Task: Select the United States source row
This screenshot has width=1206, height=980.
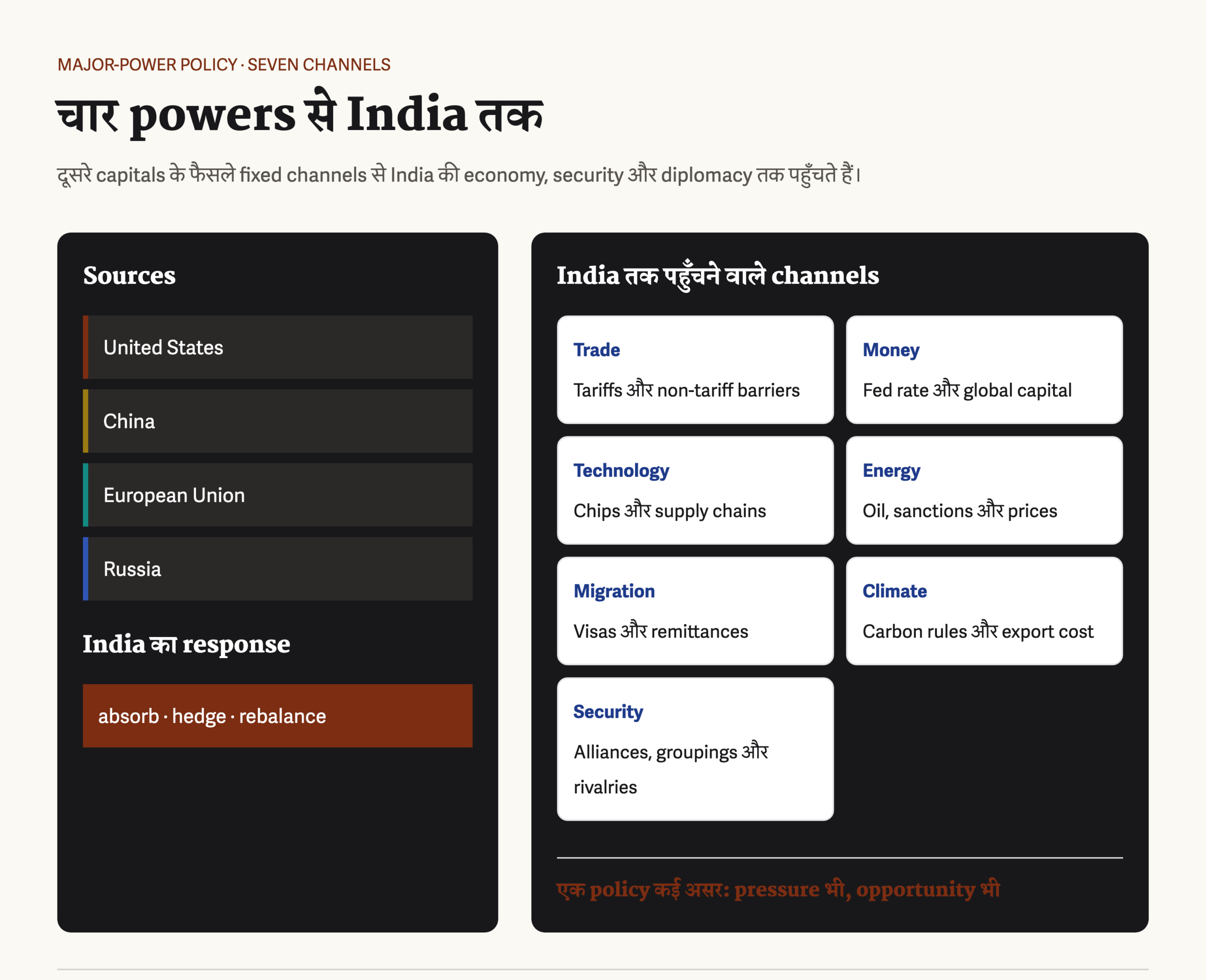Action: click(277, 347)
